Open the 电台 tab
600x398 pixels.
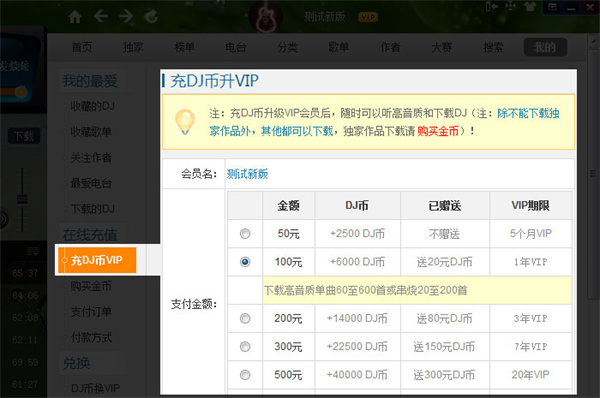click(236, 47)
